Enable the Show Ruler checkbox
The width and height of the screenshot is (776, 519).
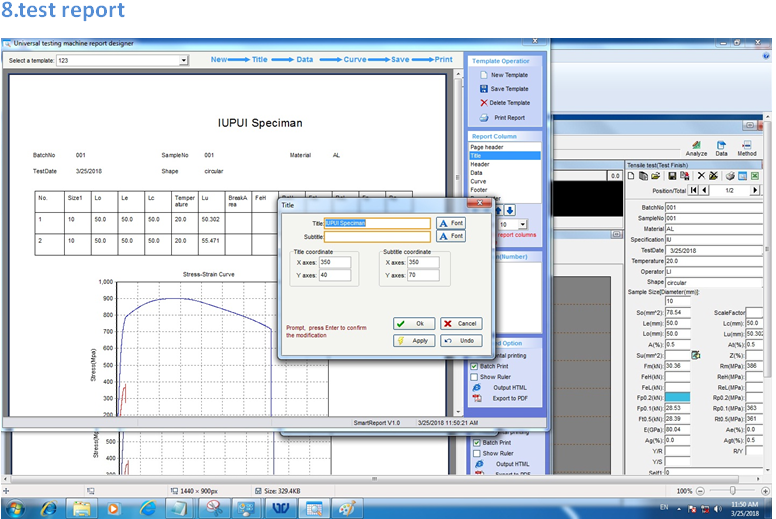(475, 377)
